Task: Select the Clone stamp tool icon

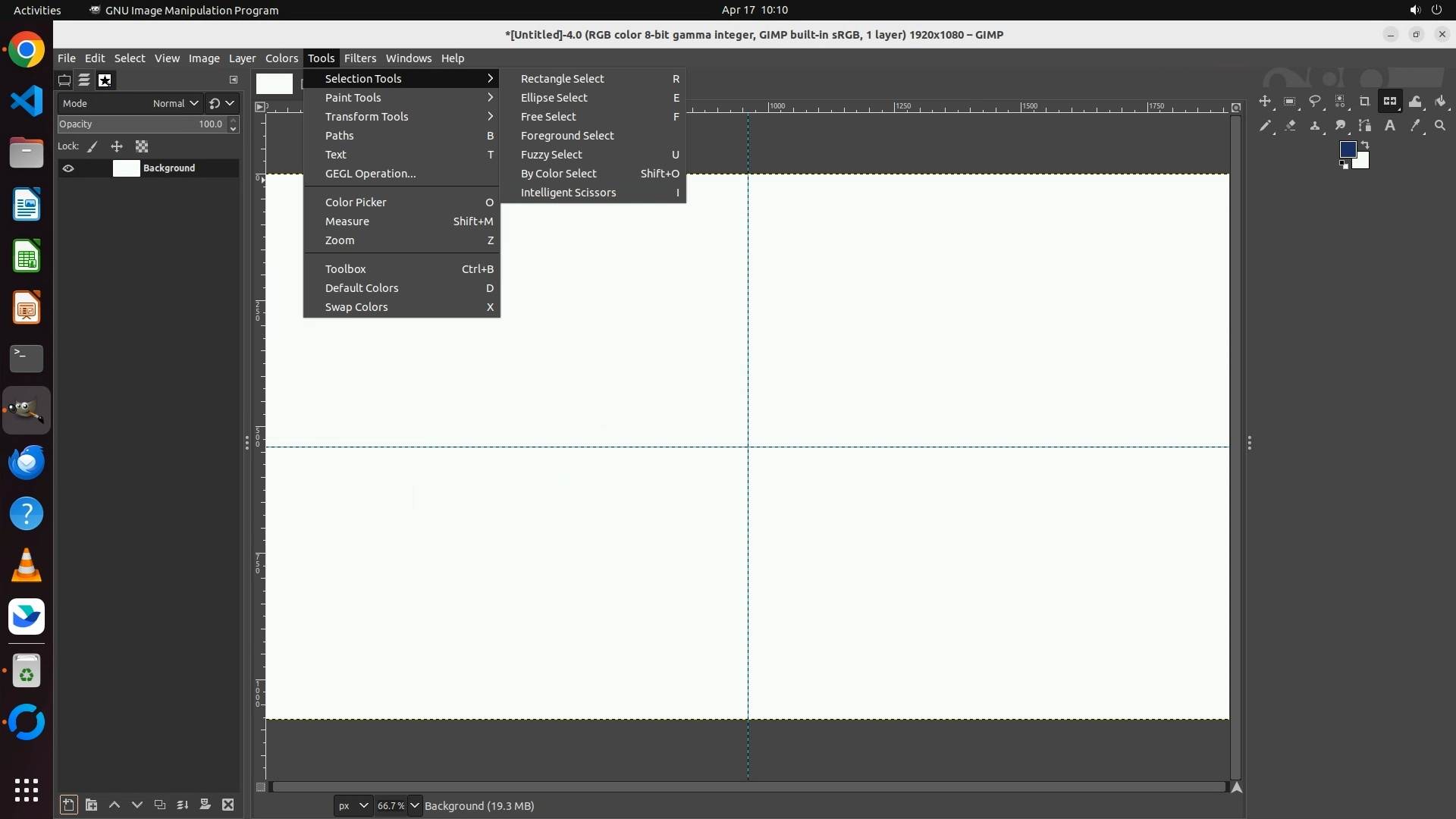Action: (x=1315, y=126)
